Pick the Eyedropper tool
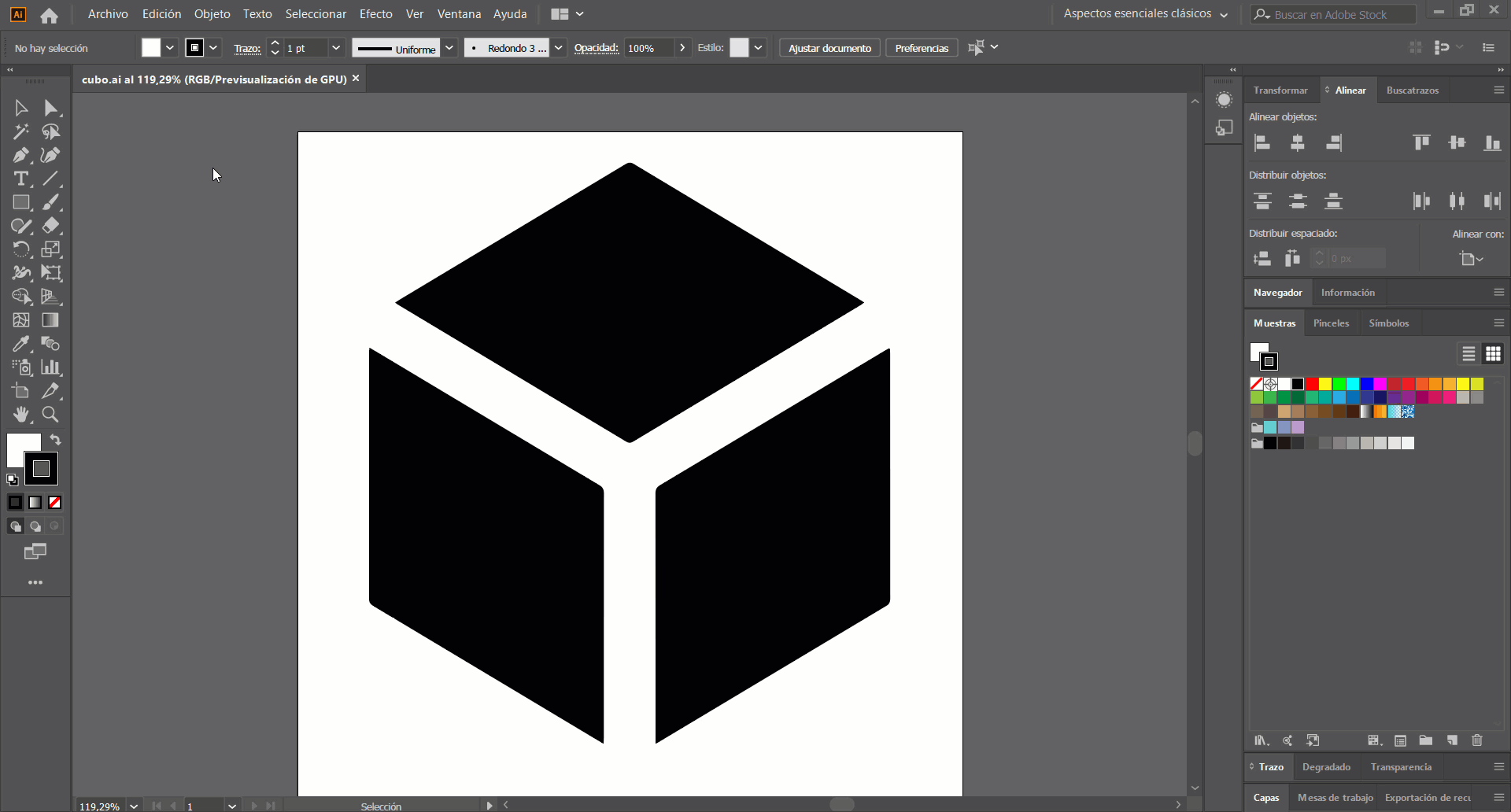 (x=20, y=345)
